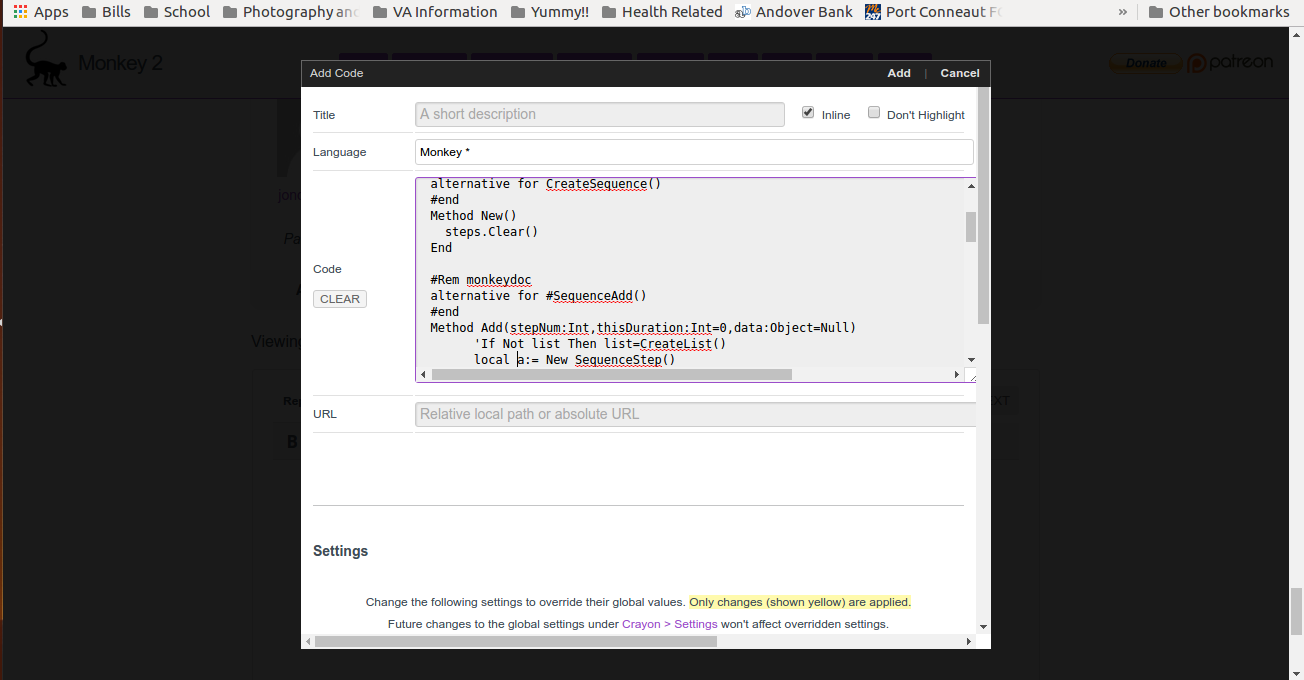Enable the Don't Highlight checkbox
The width and height of the screenshot is (1304, 680).
[x=874, y=113]
